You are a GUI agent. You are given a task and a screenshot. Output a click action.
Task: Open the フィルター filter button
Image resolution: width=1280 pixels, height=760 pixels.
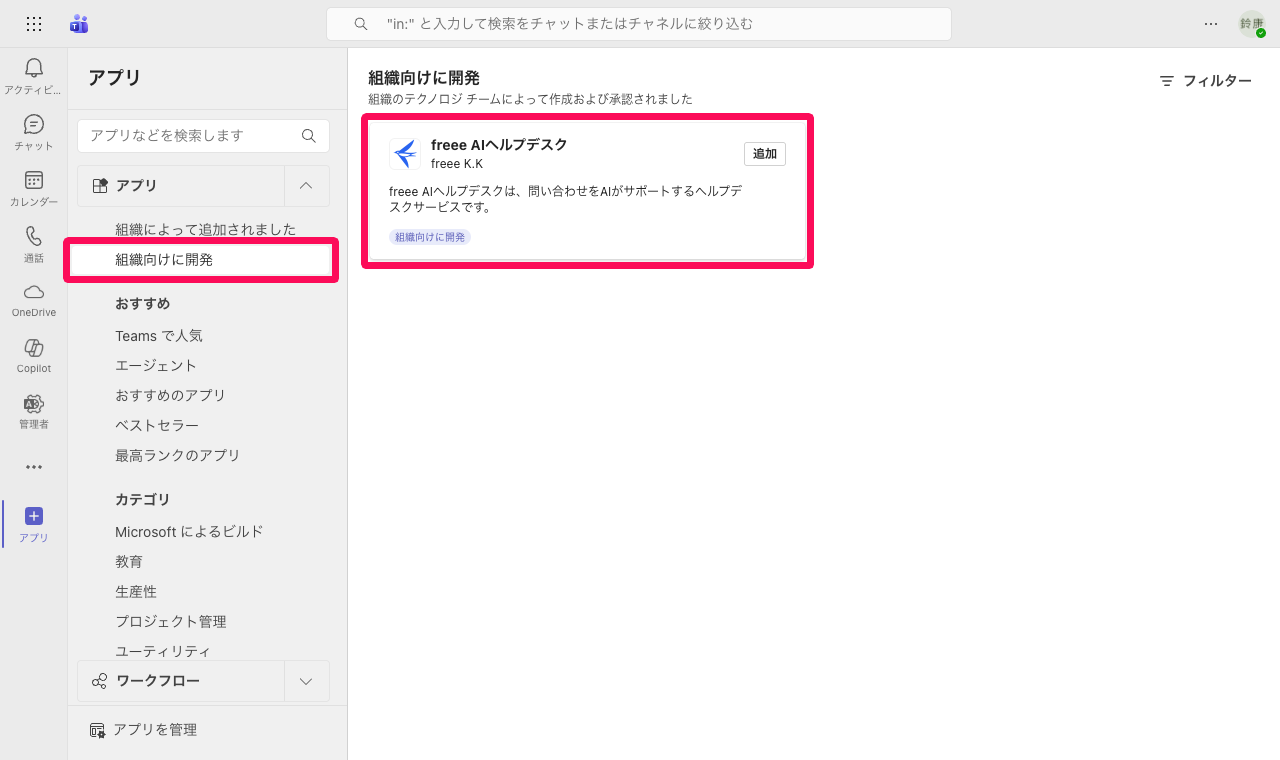(x=1206, y=81)
